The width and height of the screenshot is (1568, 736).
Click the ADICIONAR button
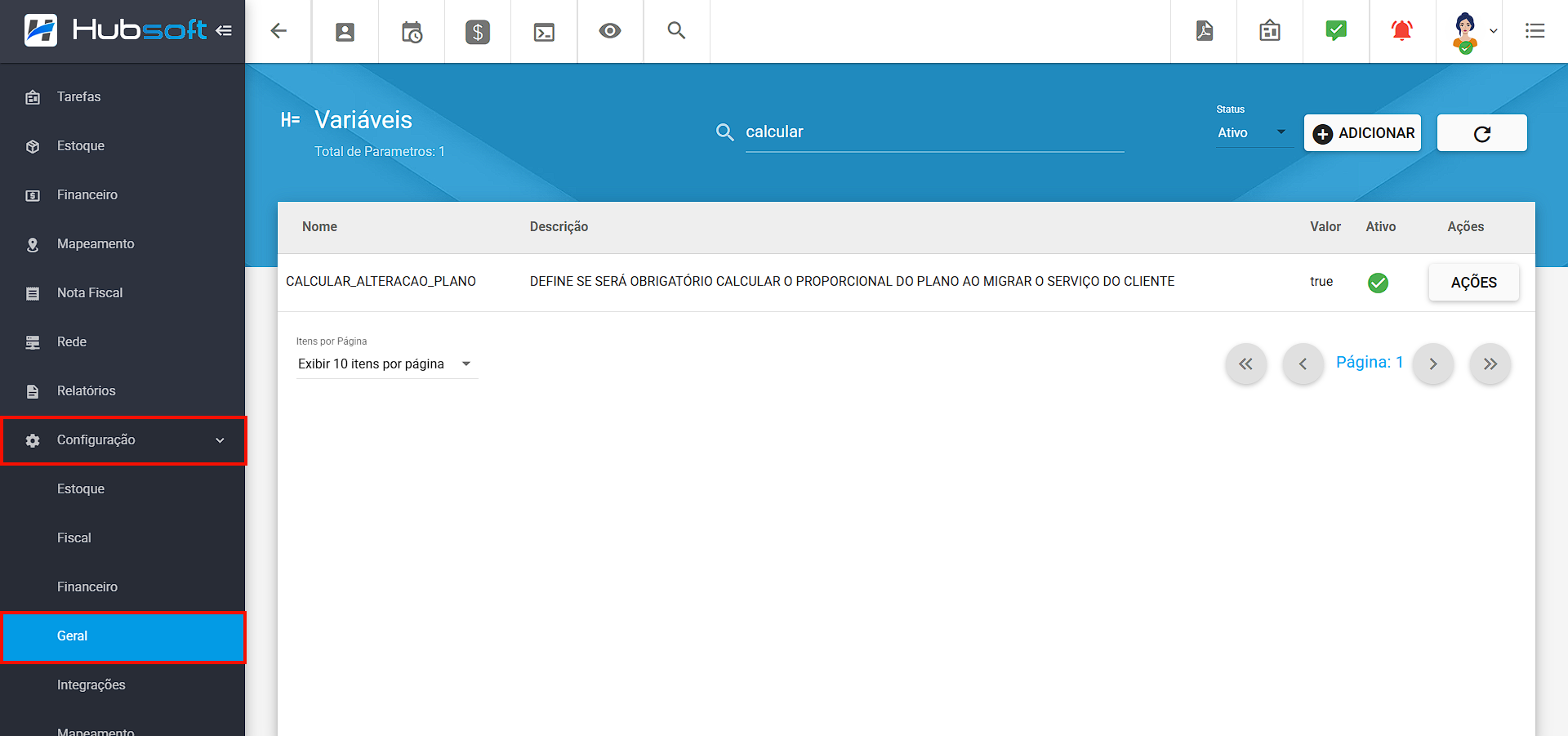point(1362,133)
